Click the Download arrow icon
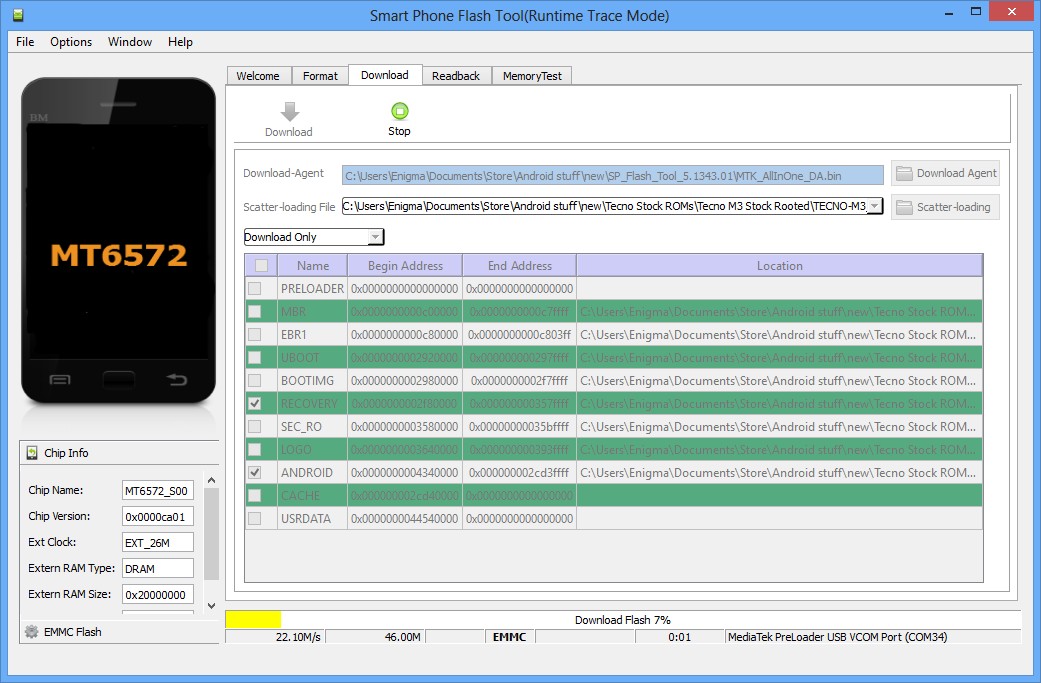The height and width of the screenshot is (683, 1041). (x=288, y=112)
